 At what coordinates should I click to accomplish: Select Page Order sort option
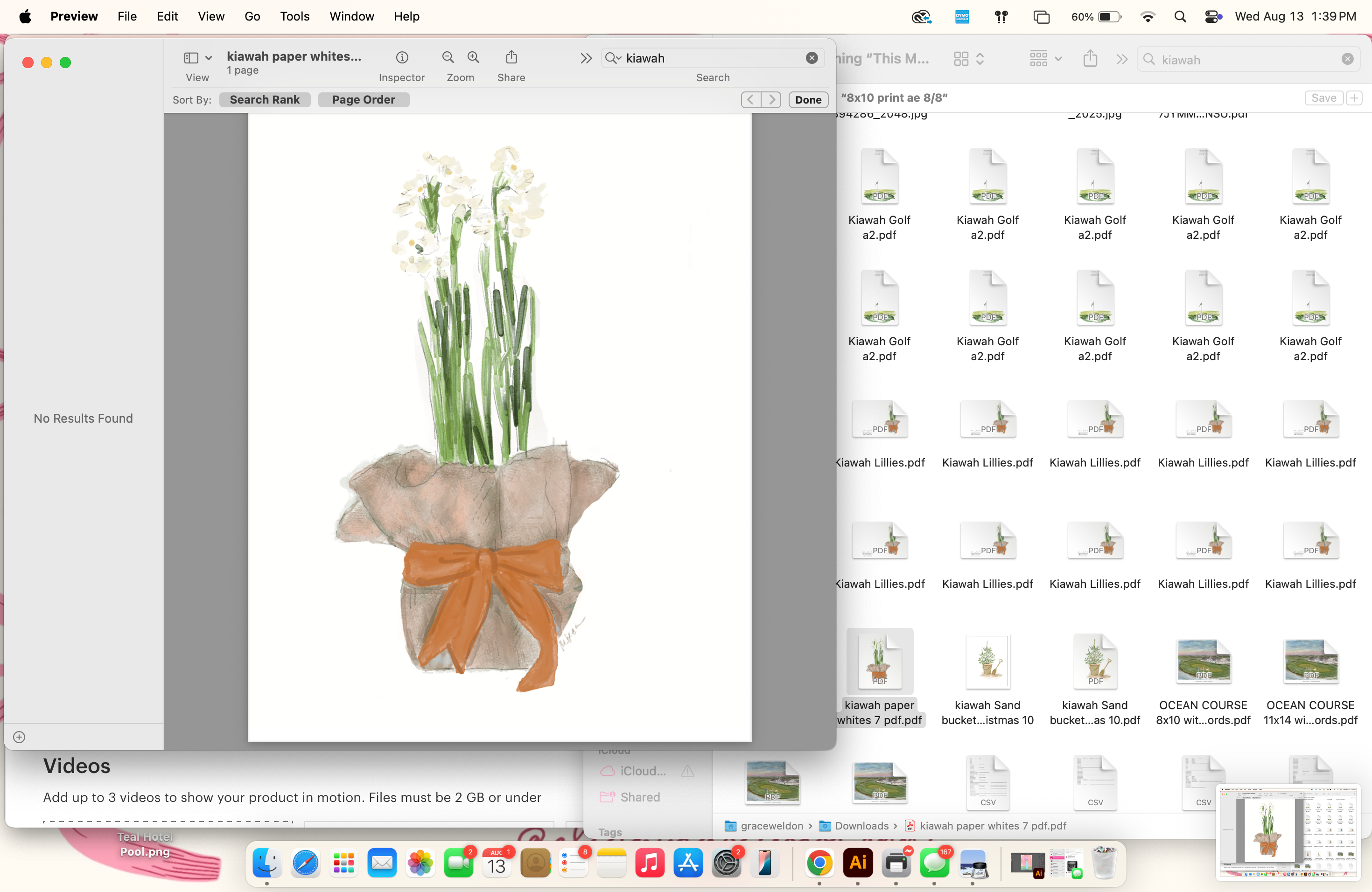[x=363, y=100]
